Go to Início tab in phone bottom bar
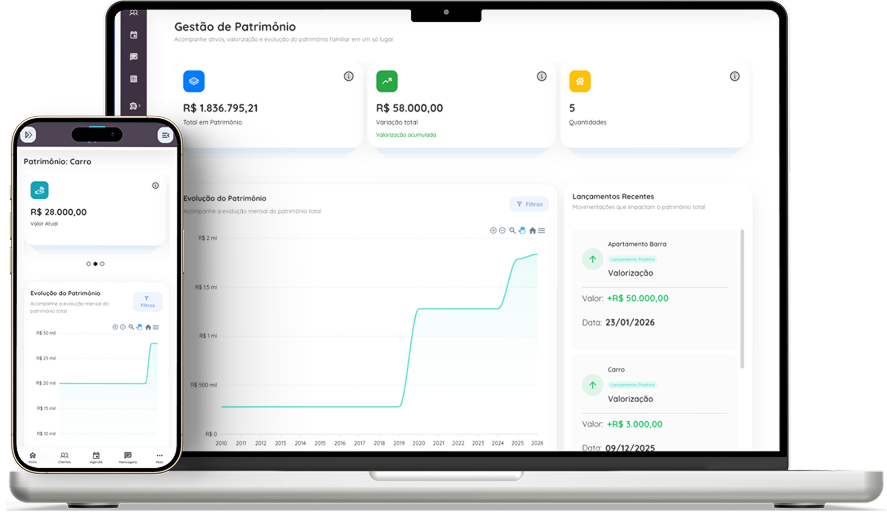This screenshot has height=519, width=887. tap(33, 457)
